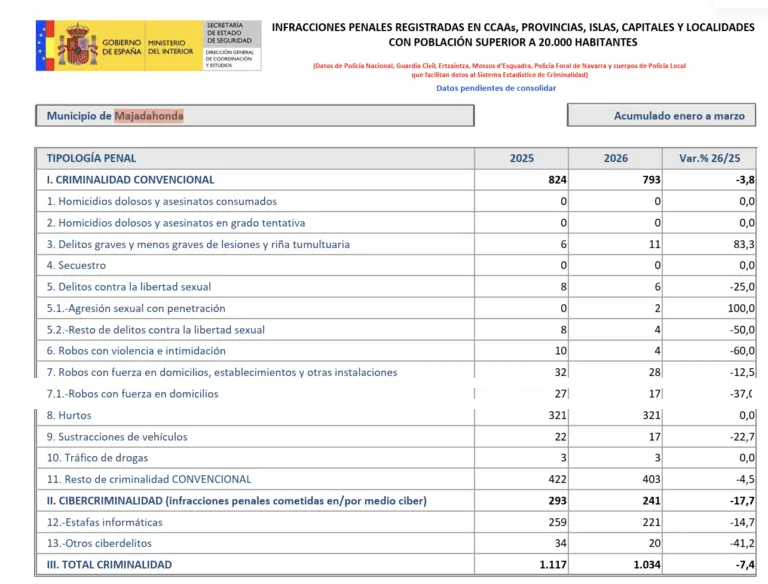Click the 83,3 variation value
The image size is (768, 584).
(x=744, y=244)
